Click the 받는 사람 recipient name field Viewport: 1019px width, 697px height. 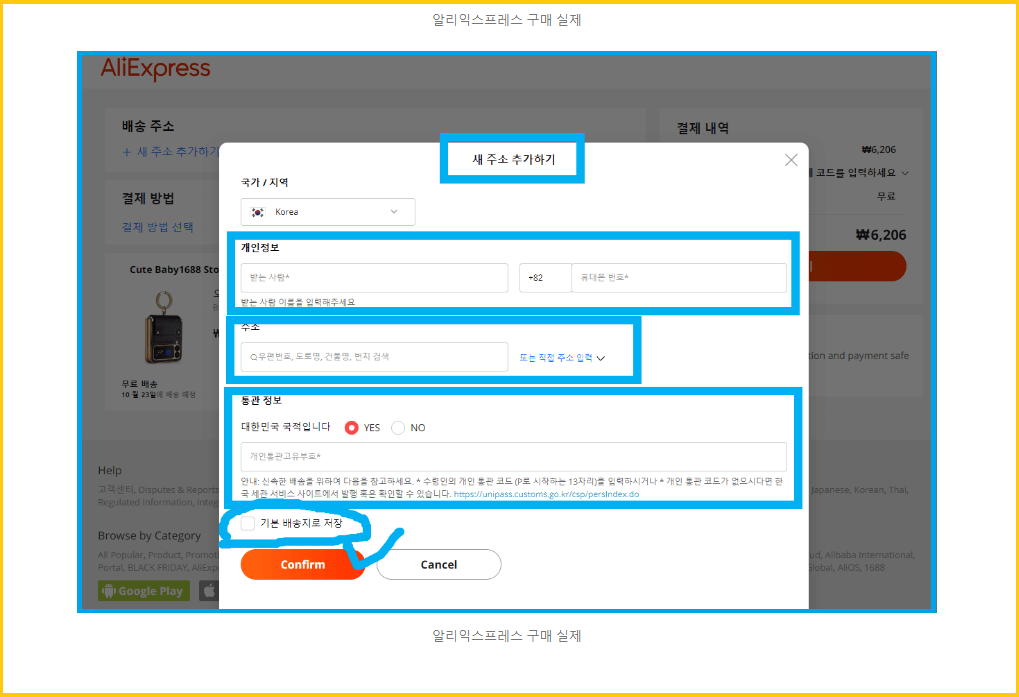(373, 277)
